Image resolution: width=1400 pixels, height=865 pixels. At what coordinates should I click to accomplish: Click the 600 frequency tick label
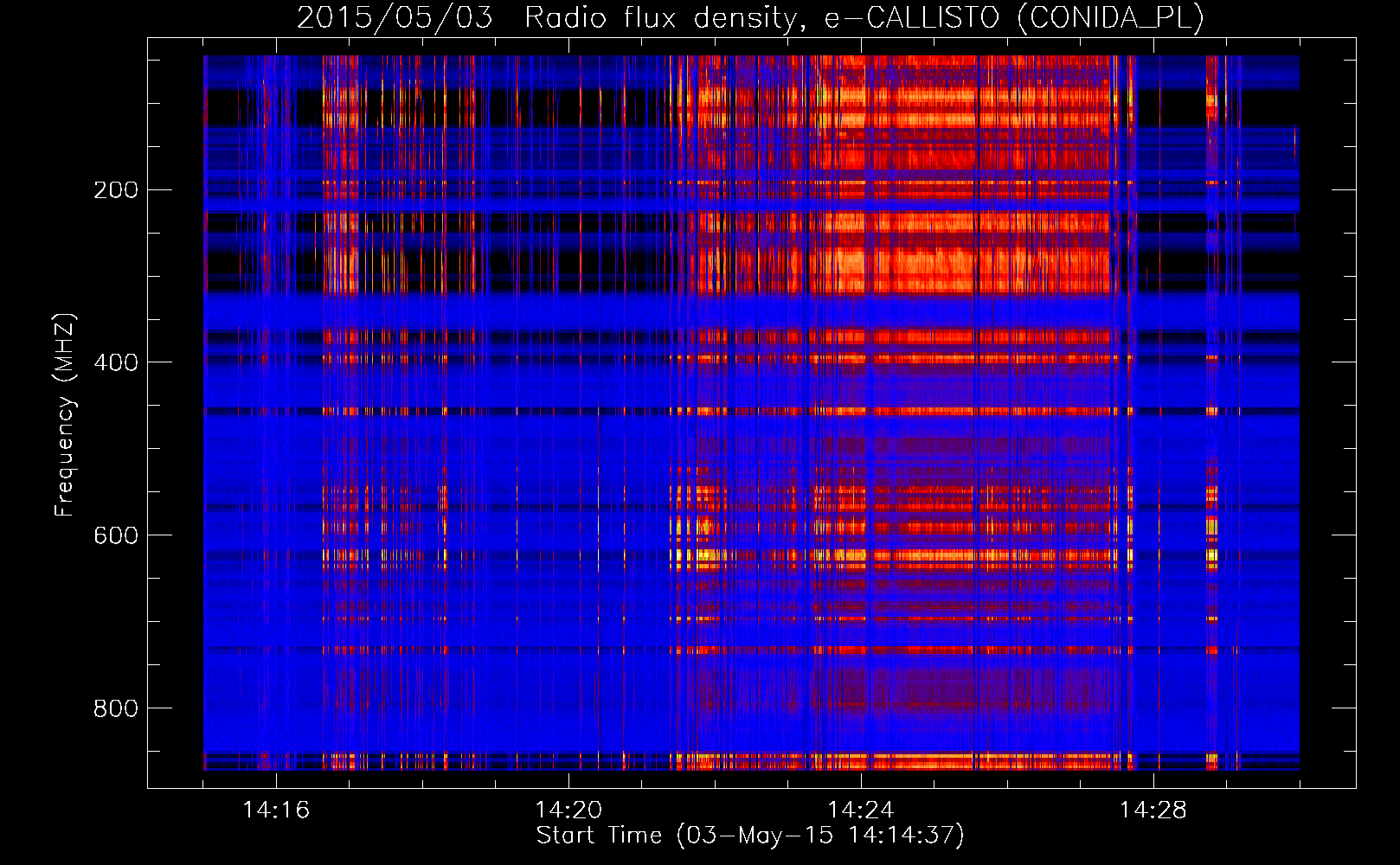tap(115, 535)
